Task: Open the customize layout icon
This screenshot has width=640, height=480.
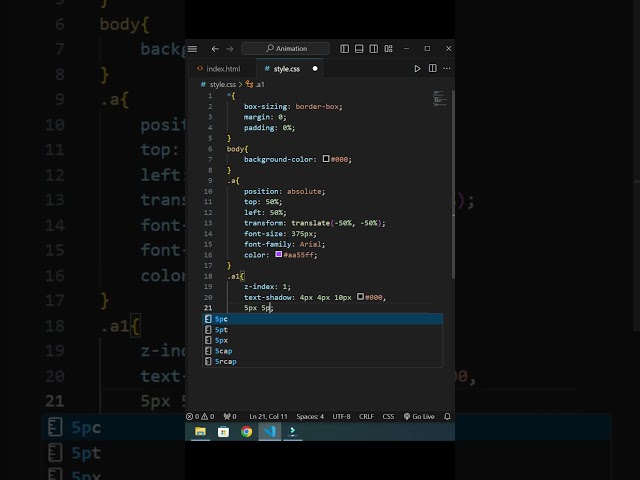Action: point(388,49)
